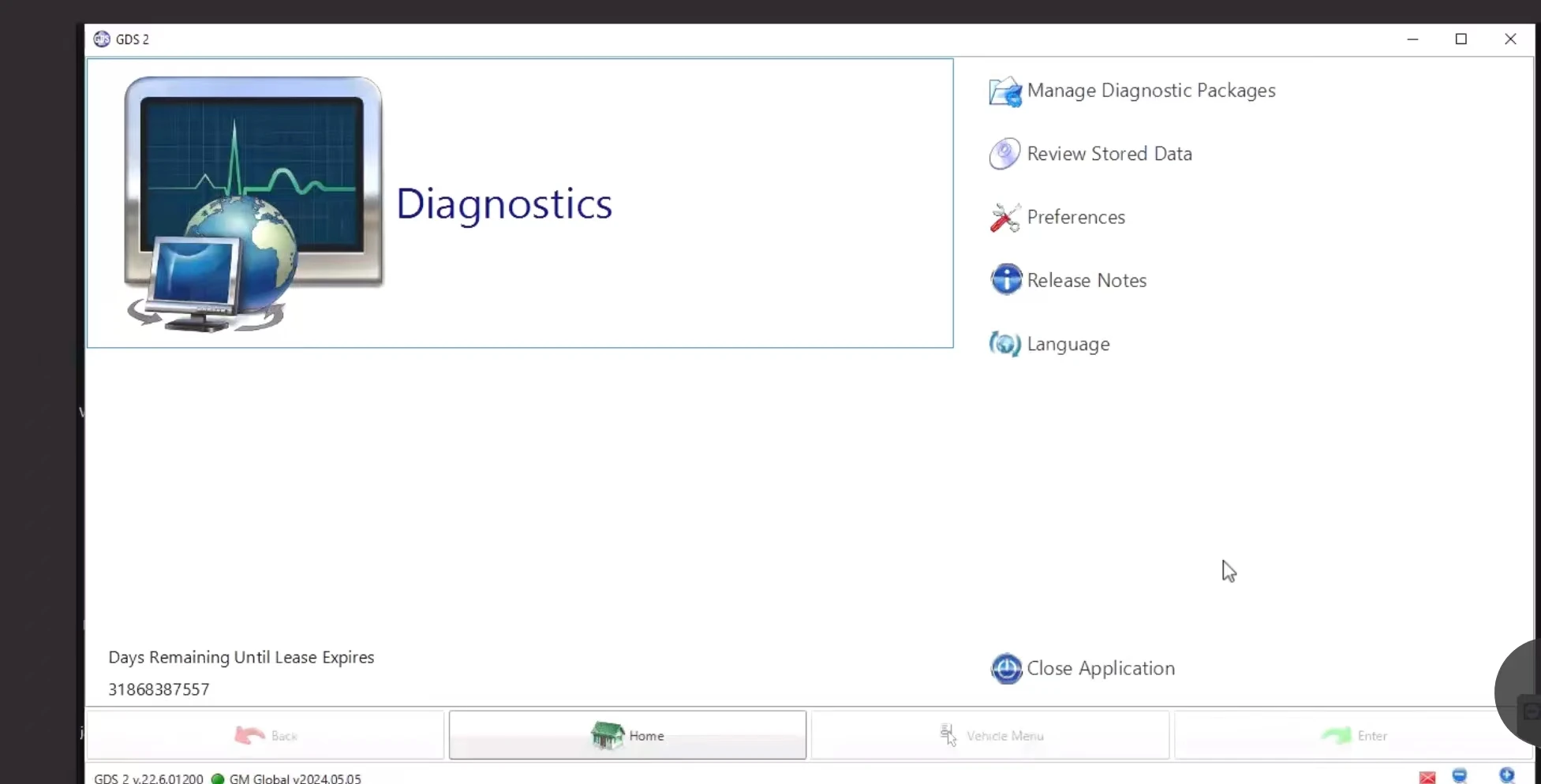Click the Release Notes info icon
Image resolution: width=1541 pixels, height=784 pixels.
point(1006,280)
